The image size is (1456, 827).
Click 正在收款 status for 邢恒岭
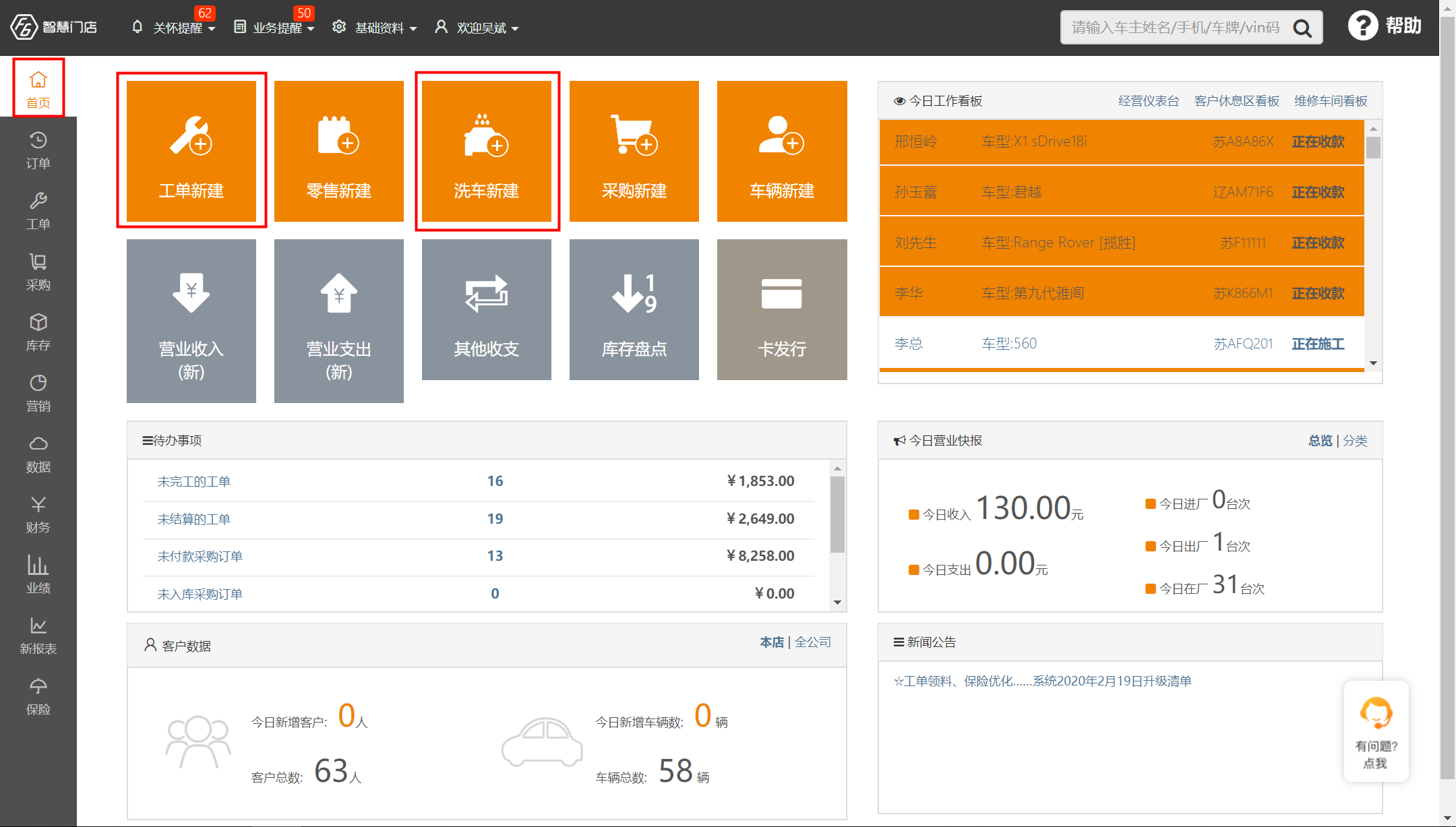[1318, 142]
